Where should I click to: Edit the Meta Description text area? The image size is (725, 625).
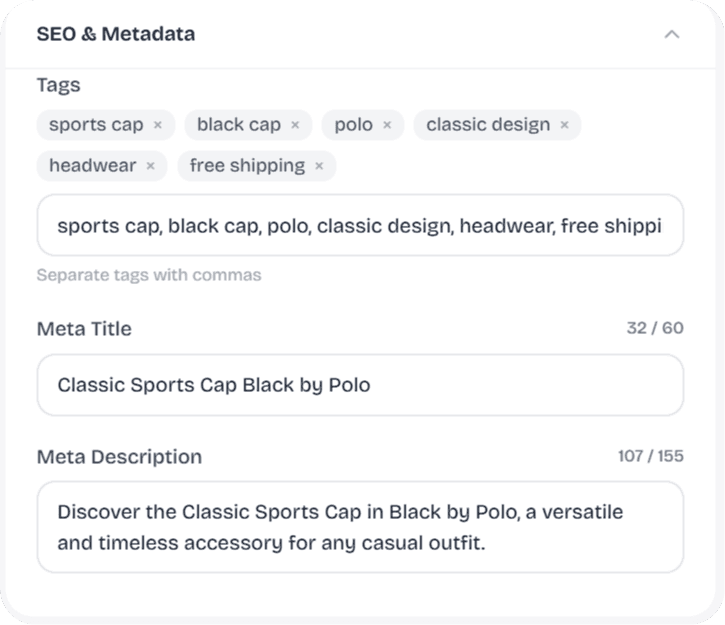click(360, 527)
